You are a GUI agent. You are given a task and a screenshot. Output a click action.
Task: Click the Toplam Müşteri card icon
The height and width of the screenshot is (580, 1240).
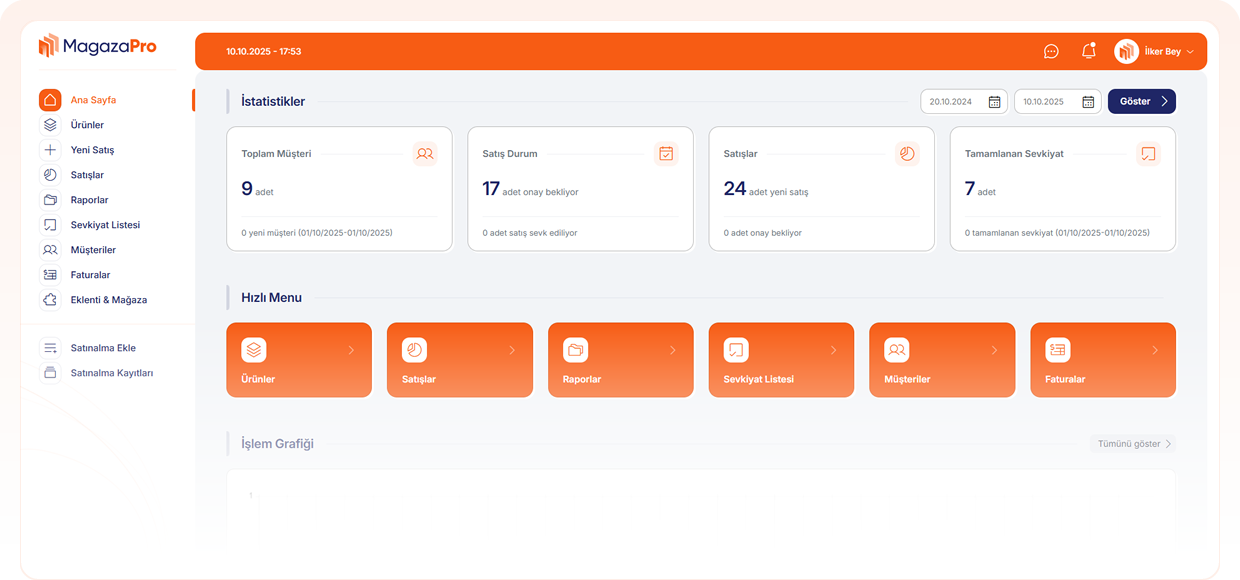[x=425, y=154]
